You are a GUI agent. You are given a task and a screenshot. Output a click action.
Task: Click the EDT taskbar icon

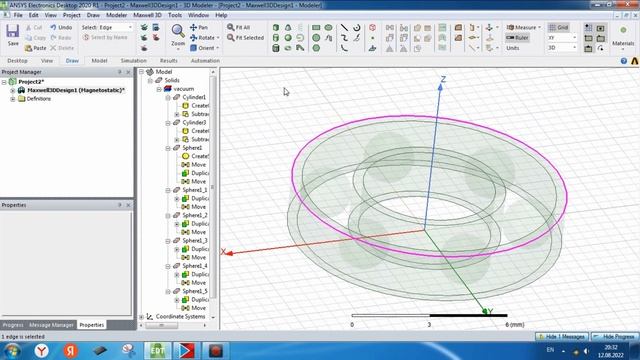[158, 351]
